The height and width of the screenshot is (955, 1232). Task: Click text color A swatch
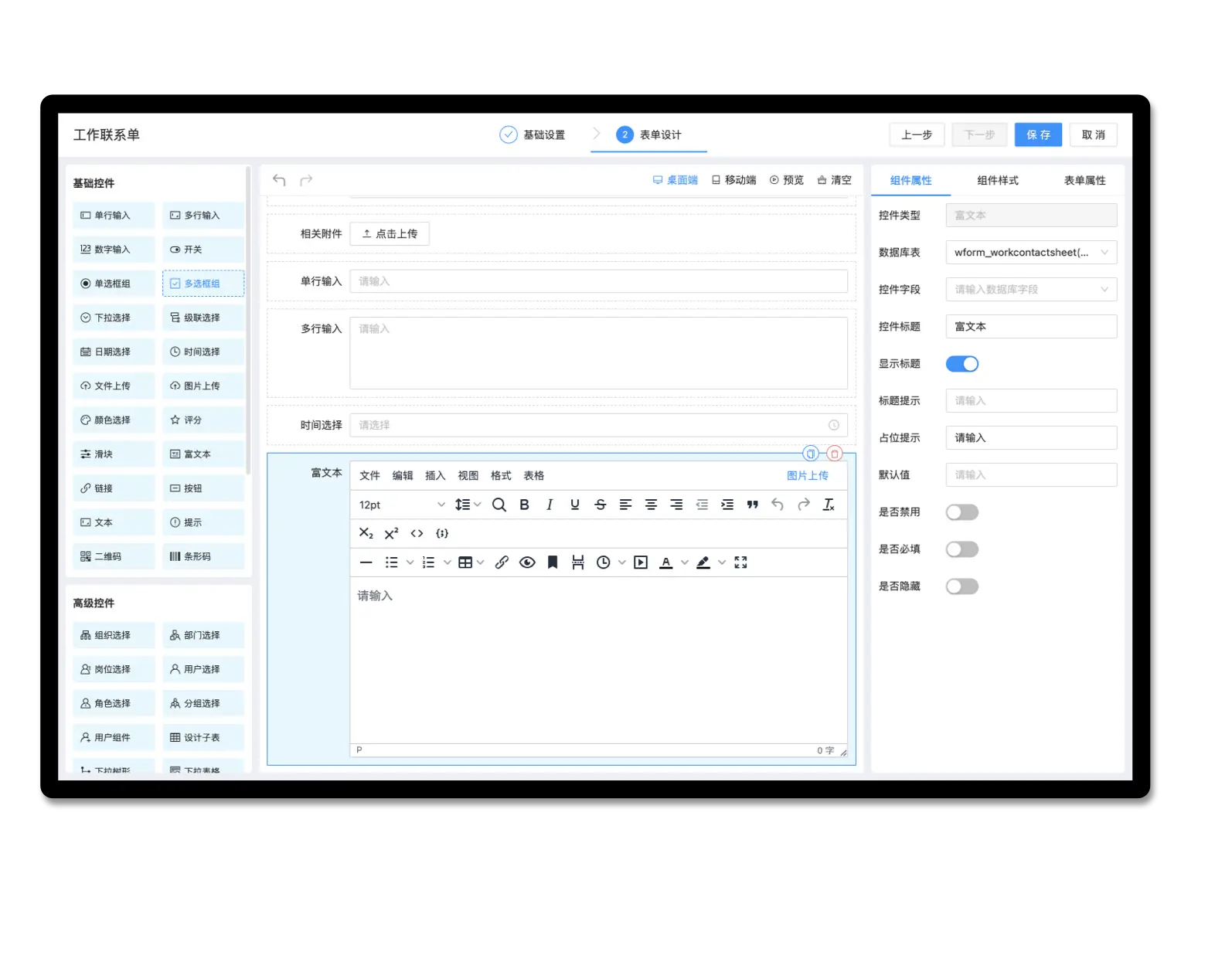(x=665, y=562)
